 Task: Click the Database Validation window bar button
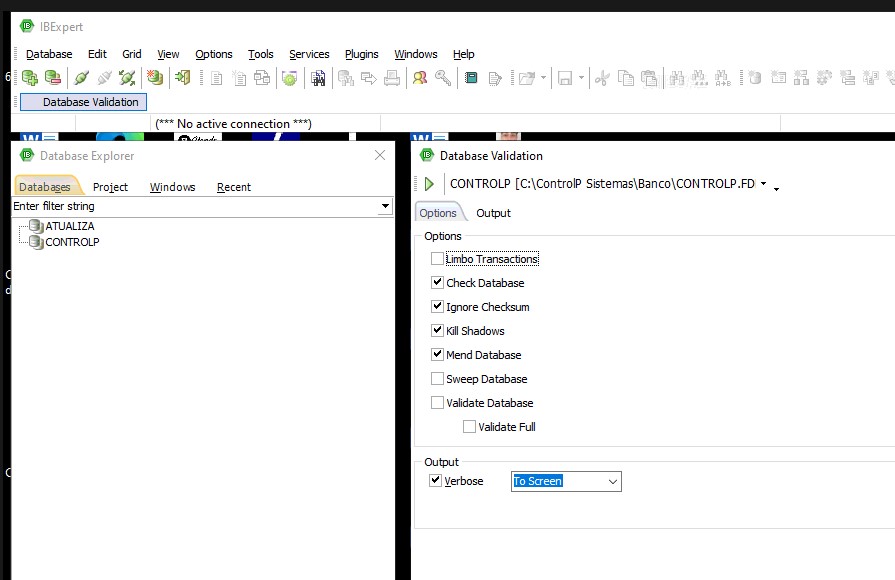point(83,102)
